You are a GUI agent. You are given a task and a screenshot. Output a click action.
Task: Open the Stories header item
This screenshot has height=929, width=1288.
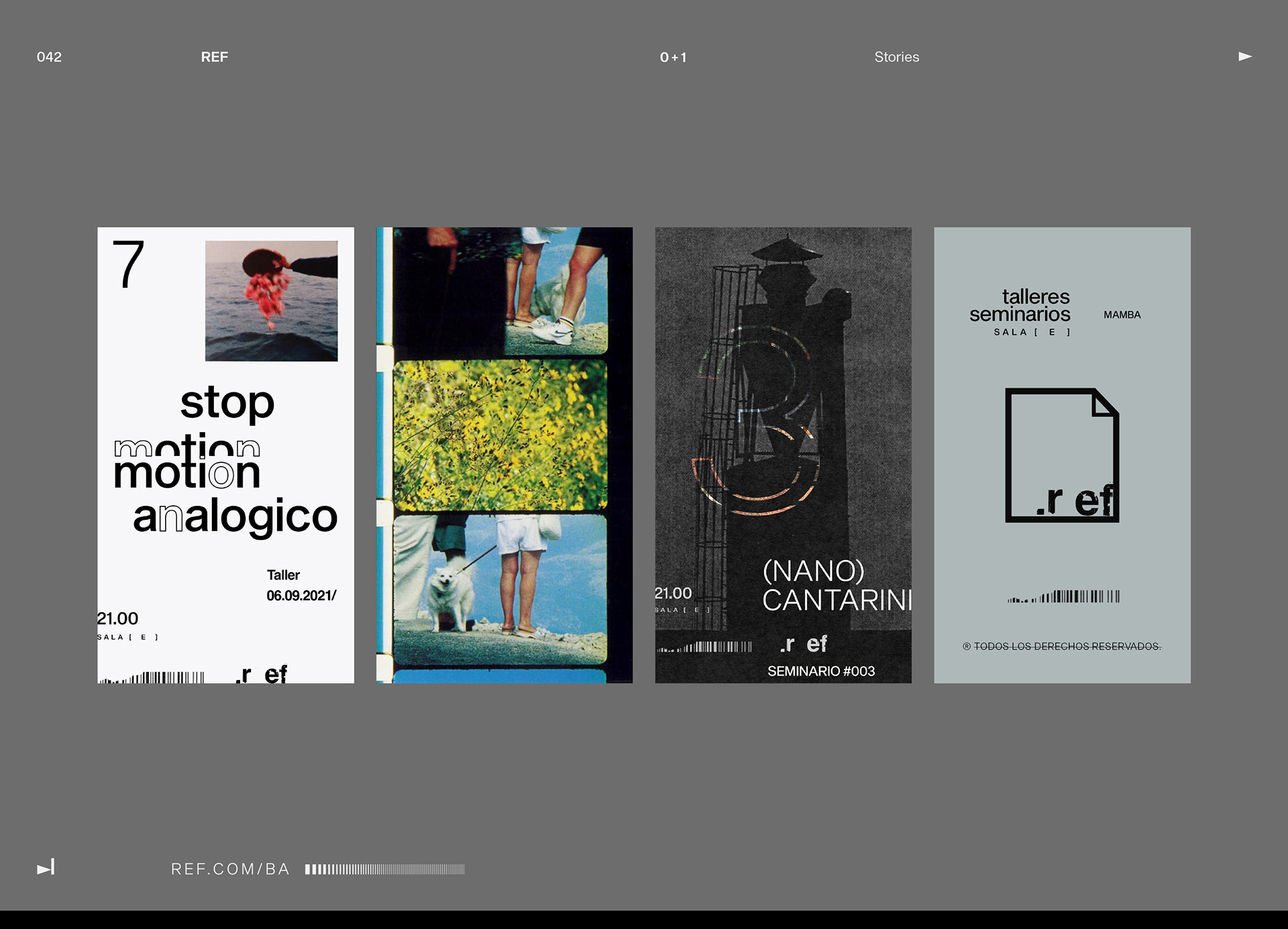(896, 58)
